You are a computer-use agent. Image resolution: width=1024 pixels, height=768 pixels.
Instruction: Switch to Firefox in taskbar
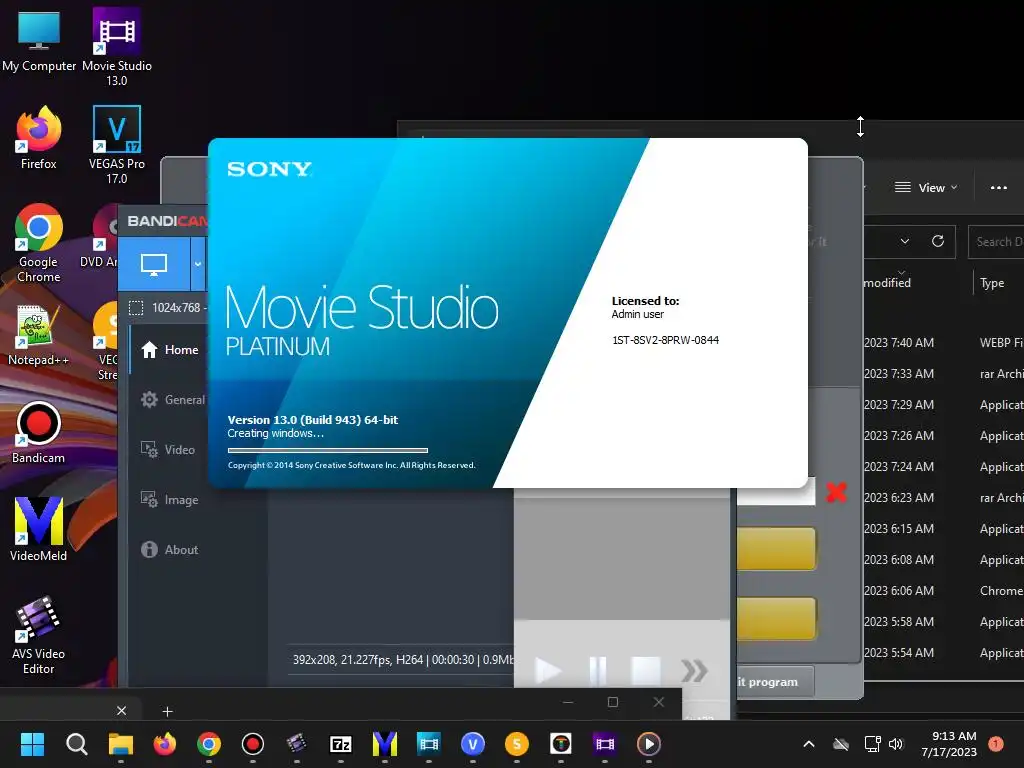165,744
